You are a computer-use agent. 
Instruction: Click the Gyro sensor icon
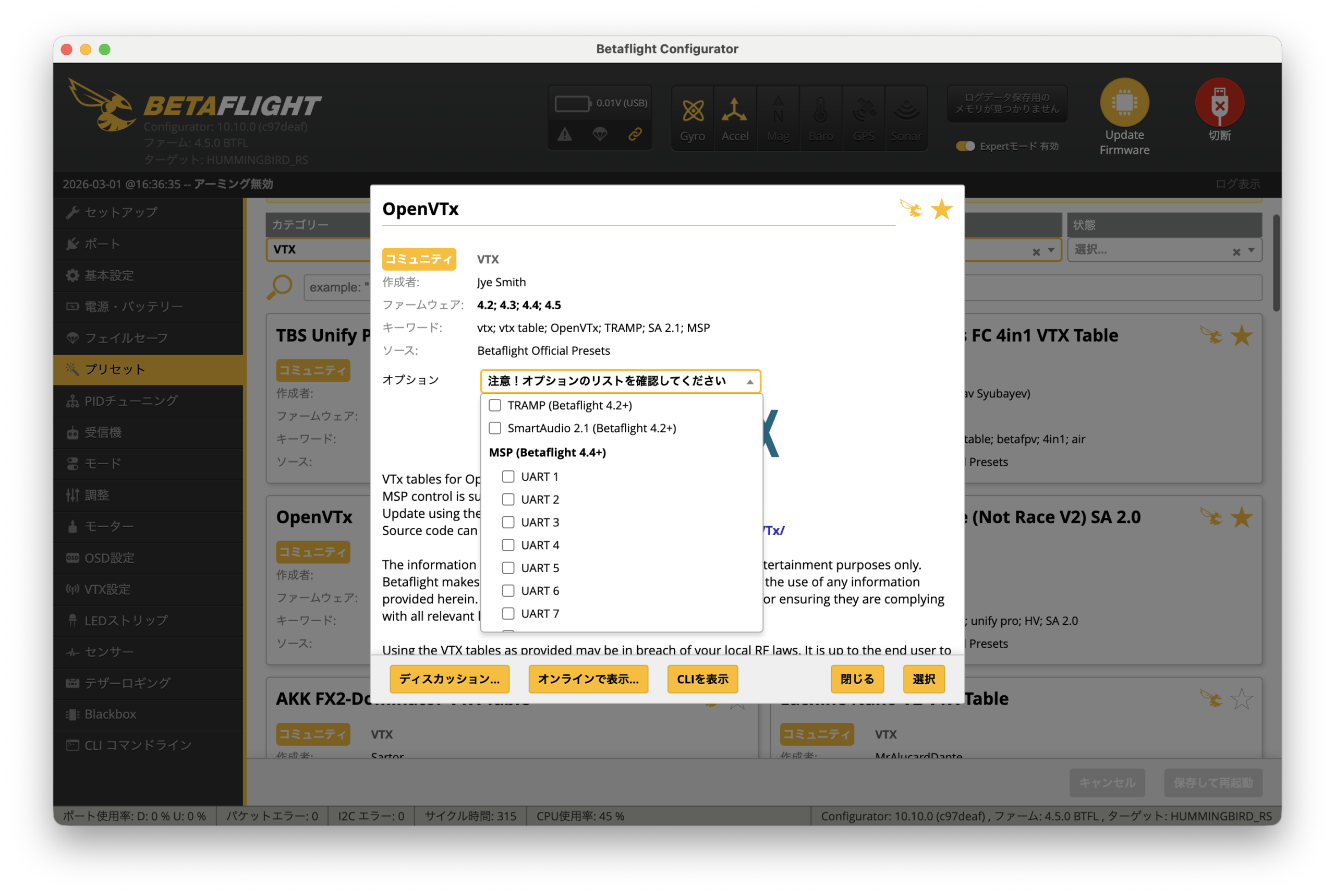(693, 112)
